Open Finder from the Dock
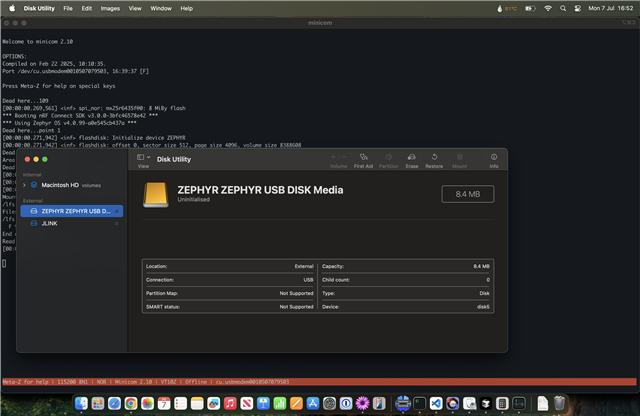The height and width of the screenshot is (416, 640). [x=81, y=403]
